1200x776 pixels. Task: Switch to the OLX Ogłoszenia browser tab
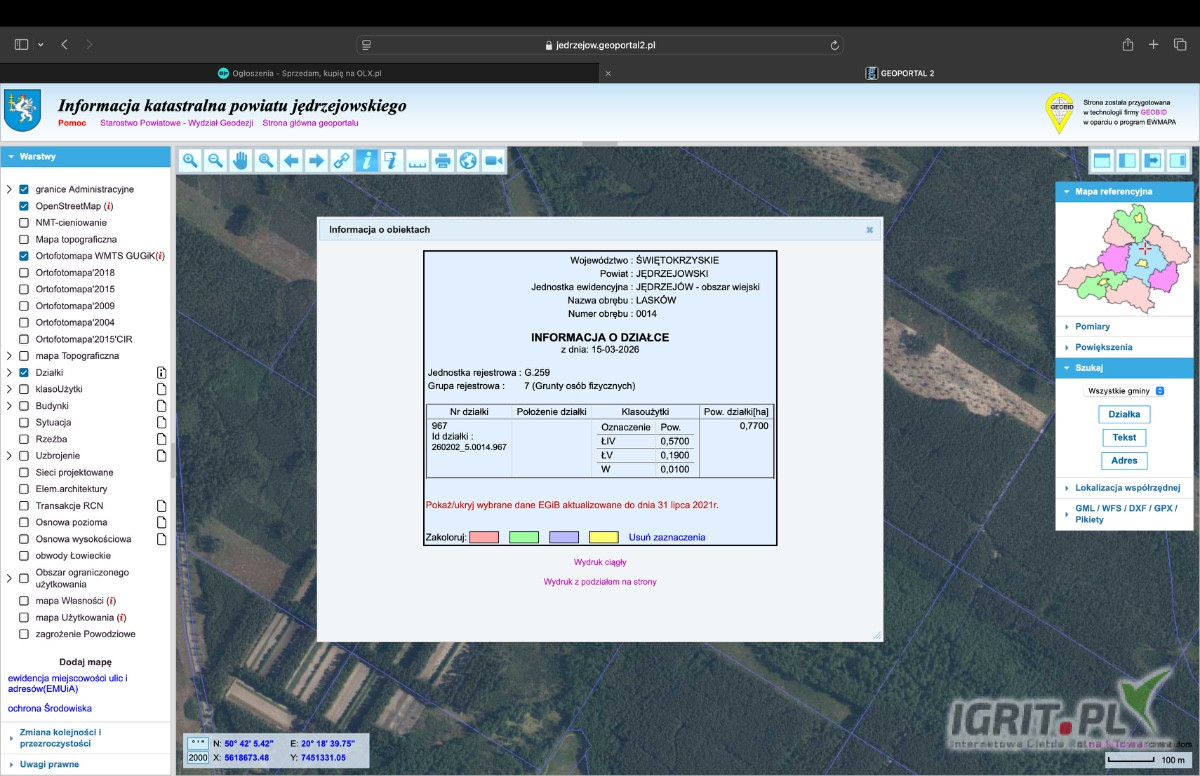tap(300, 73)
